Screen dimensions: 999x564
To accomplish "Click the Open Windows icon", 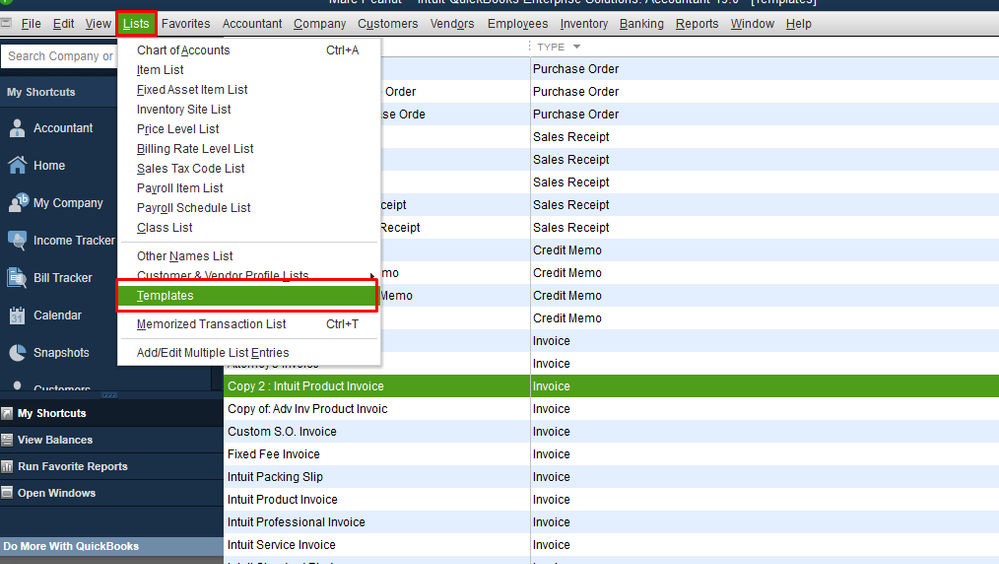I will pos(7,493).
